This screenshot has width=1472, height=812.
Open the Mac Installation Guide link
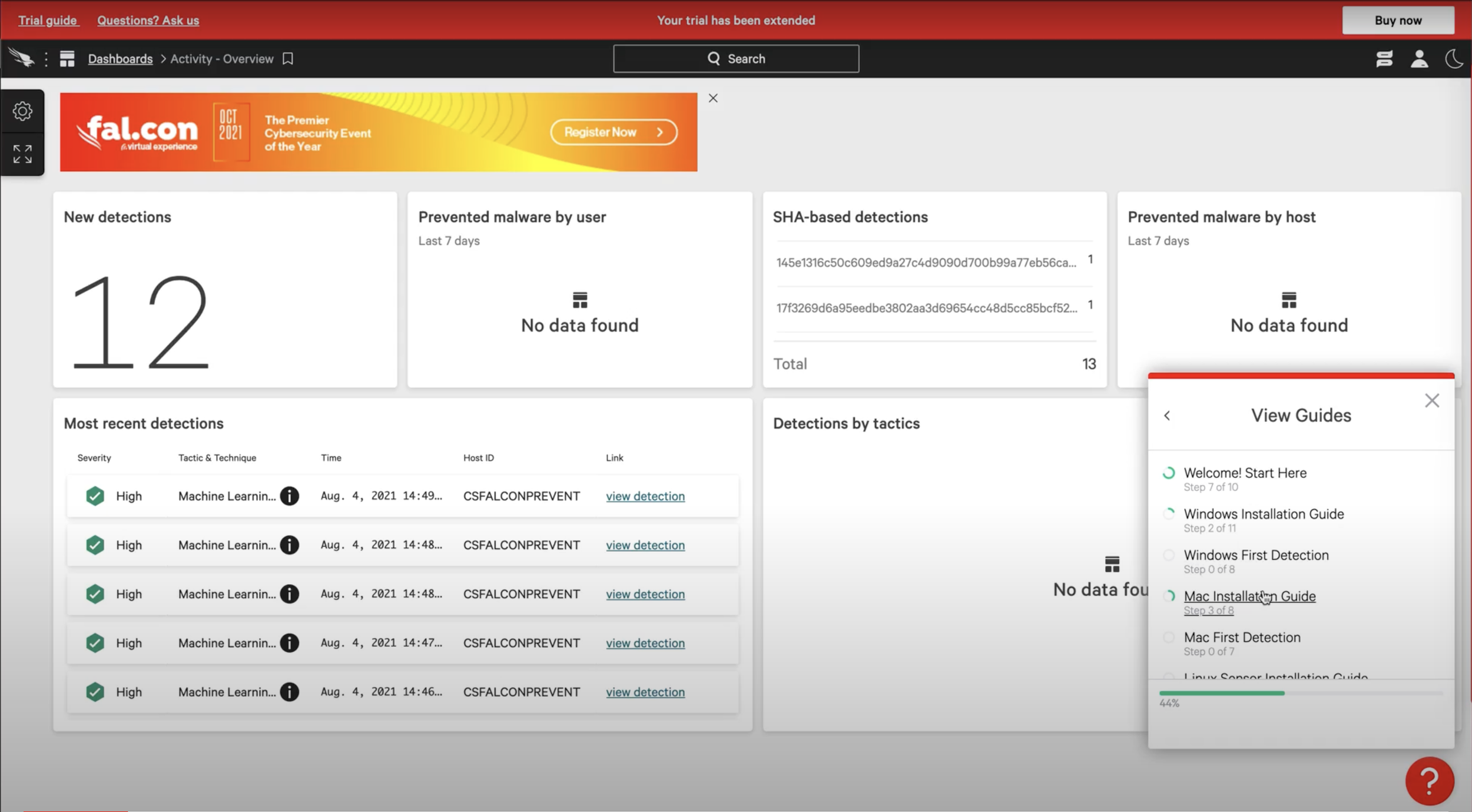(x=1249, y=596)
